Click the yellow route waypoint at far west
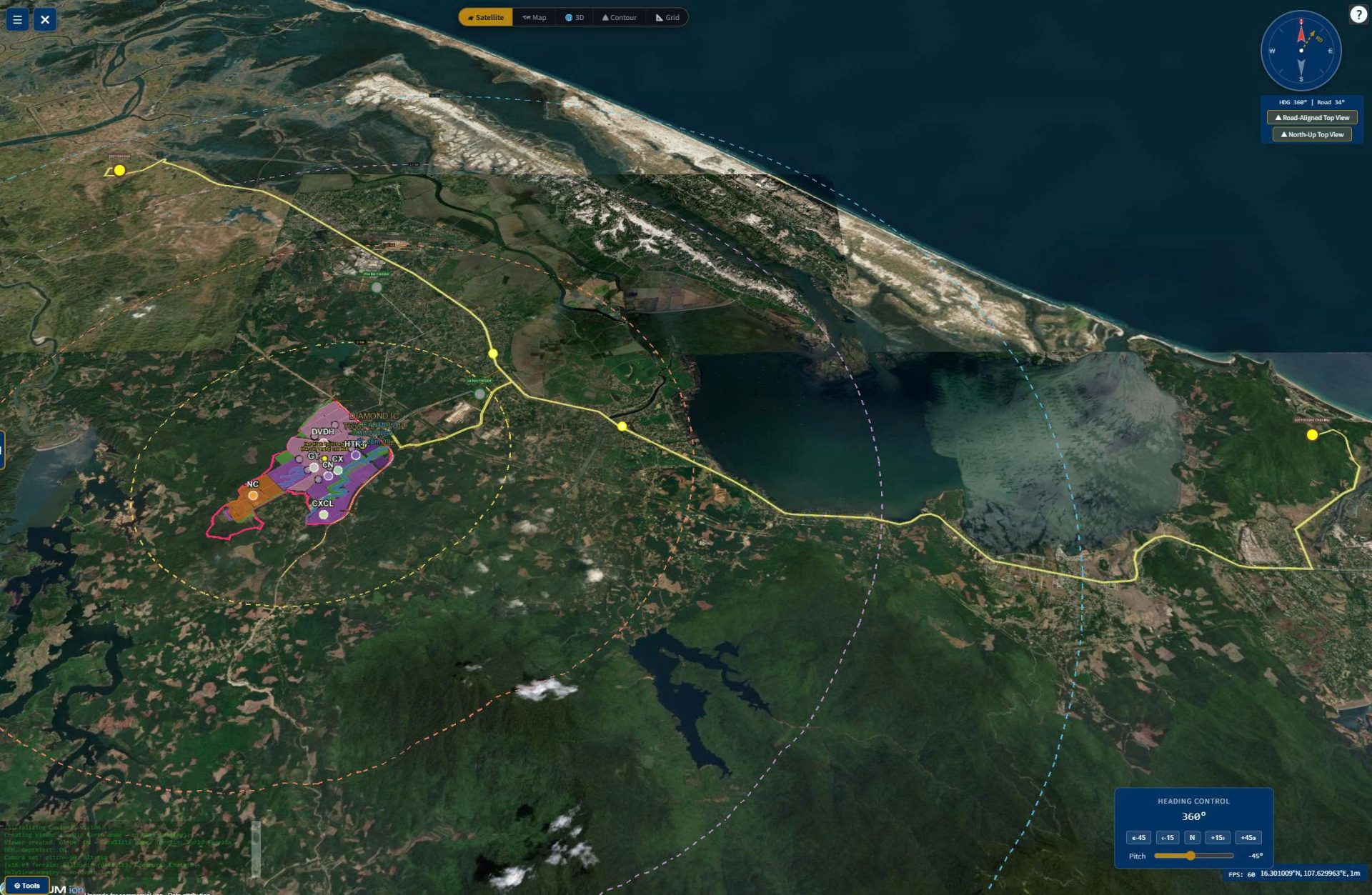The image size is (1372, 895). pyautogui.click(x=119, y=170)
